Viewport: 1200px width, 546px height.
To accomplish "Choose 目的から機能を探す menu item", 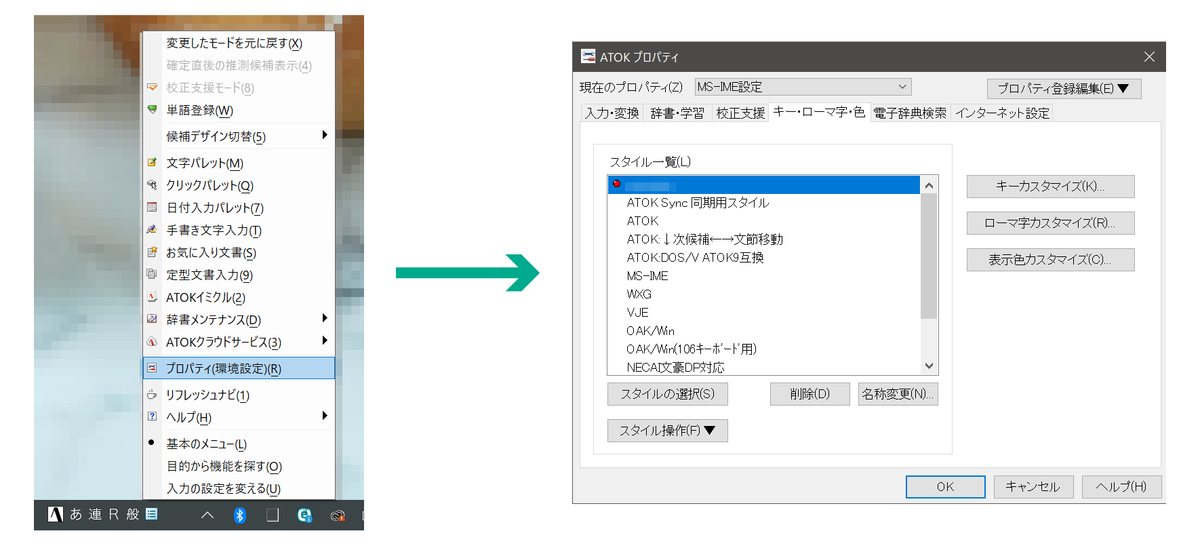I will (238, 466).
